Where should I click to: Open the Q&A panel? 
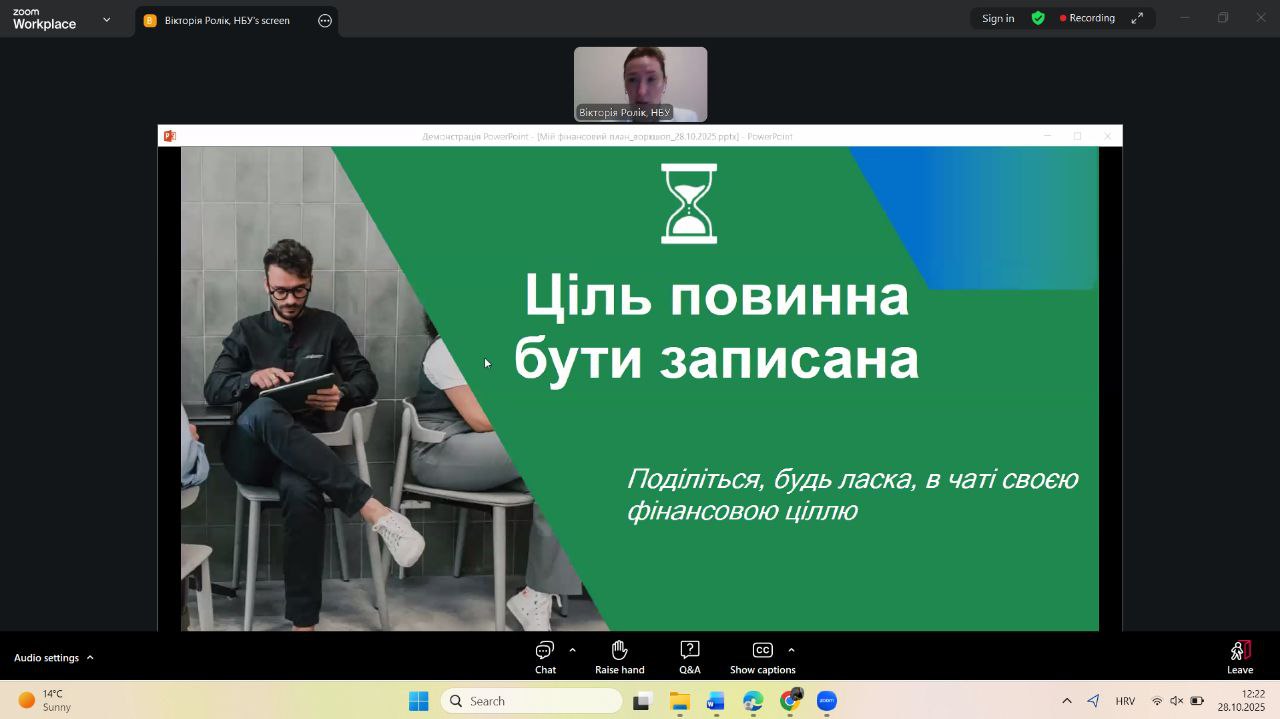click(689, 657)
